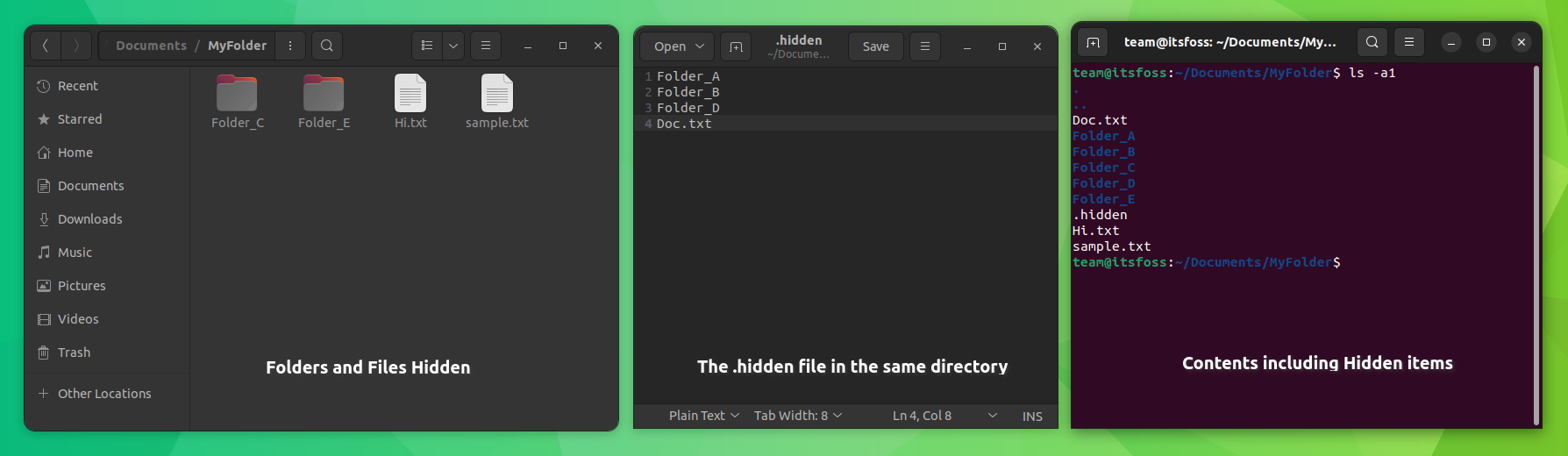Click the Recent clock icon

[x=44, y=86]
